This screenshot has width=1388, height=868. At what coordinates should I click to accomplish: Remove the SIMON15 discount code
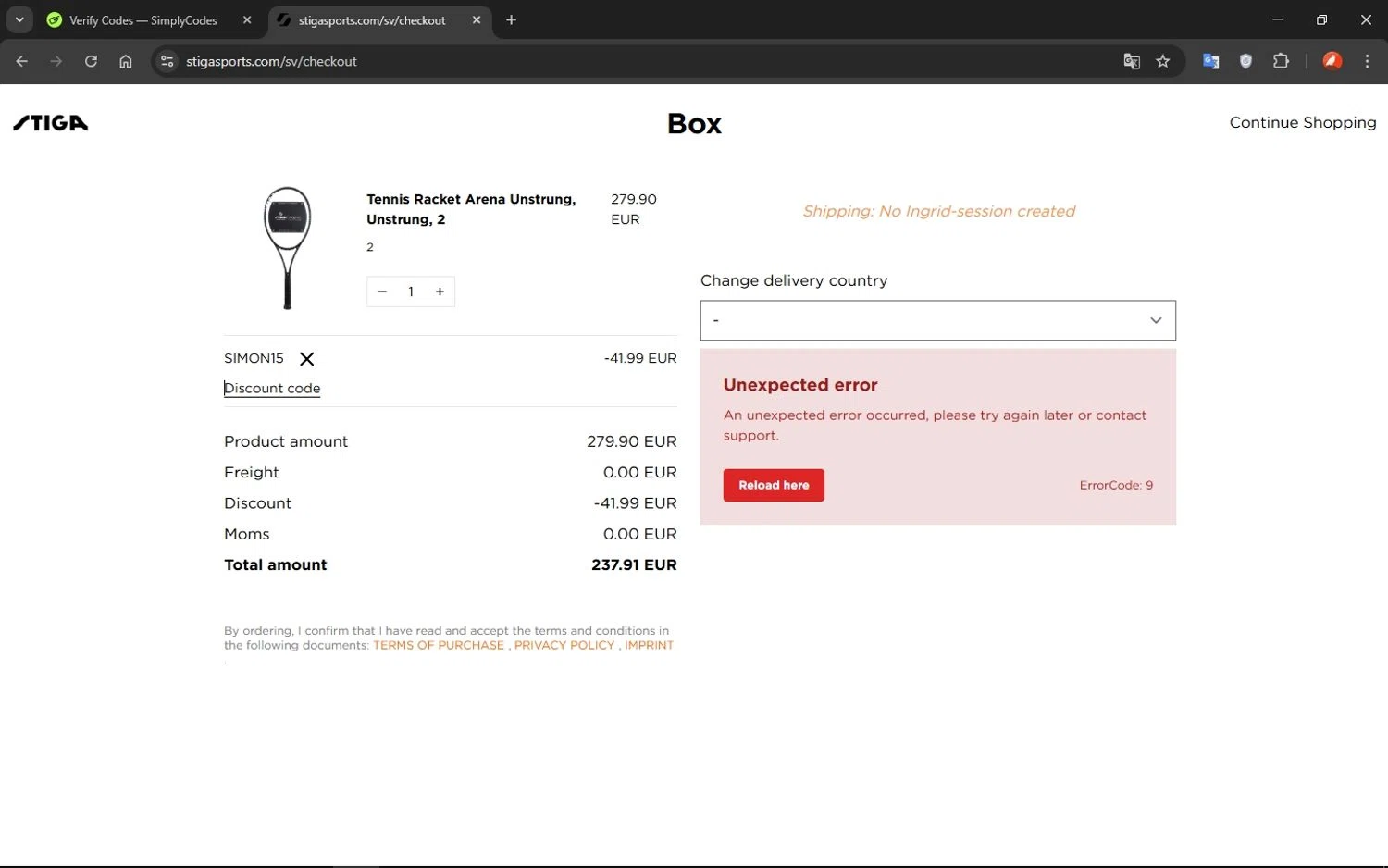[307, 359]
